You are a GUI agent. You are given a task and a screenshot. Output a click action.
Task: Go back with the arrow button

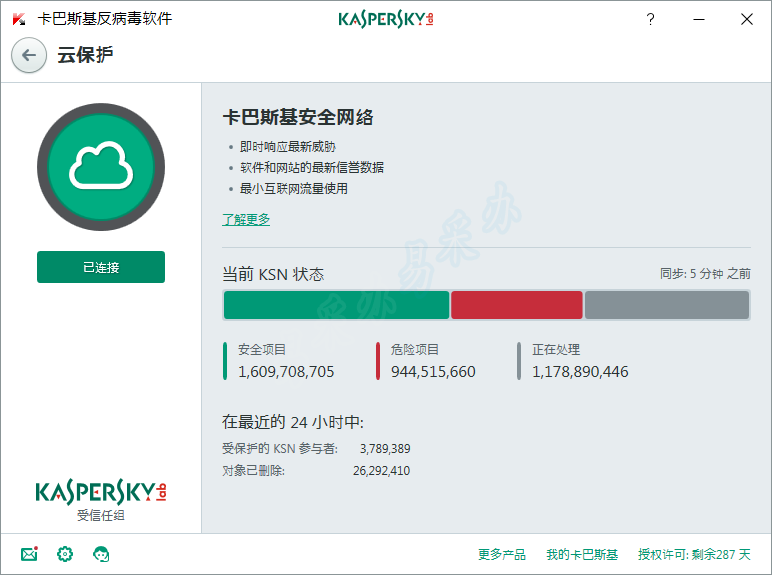point(29,55)
